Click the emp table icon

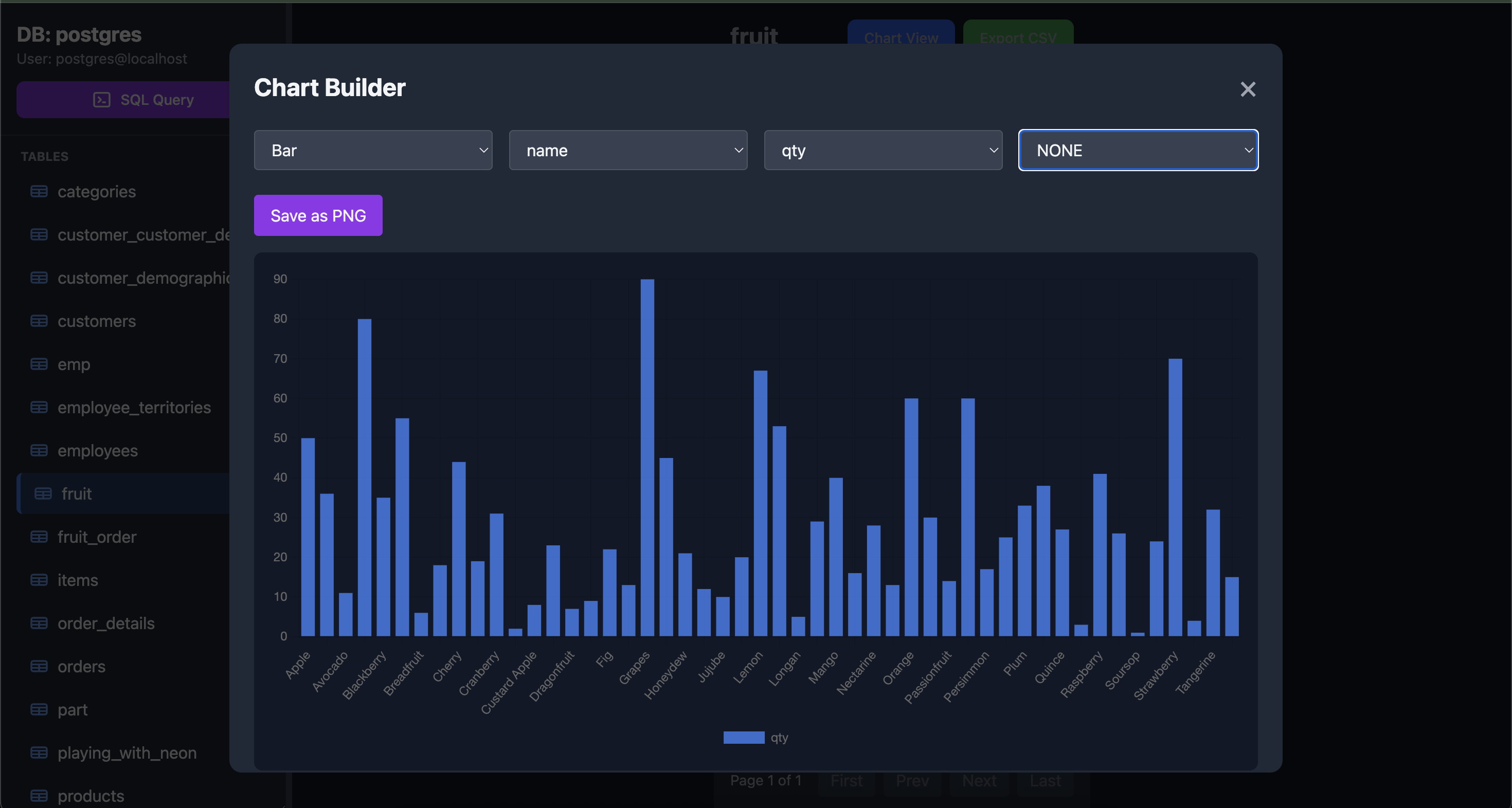[x=39, y=364]
